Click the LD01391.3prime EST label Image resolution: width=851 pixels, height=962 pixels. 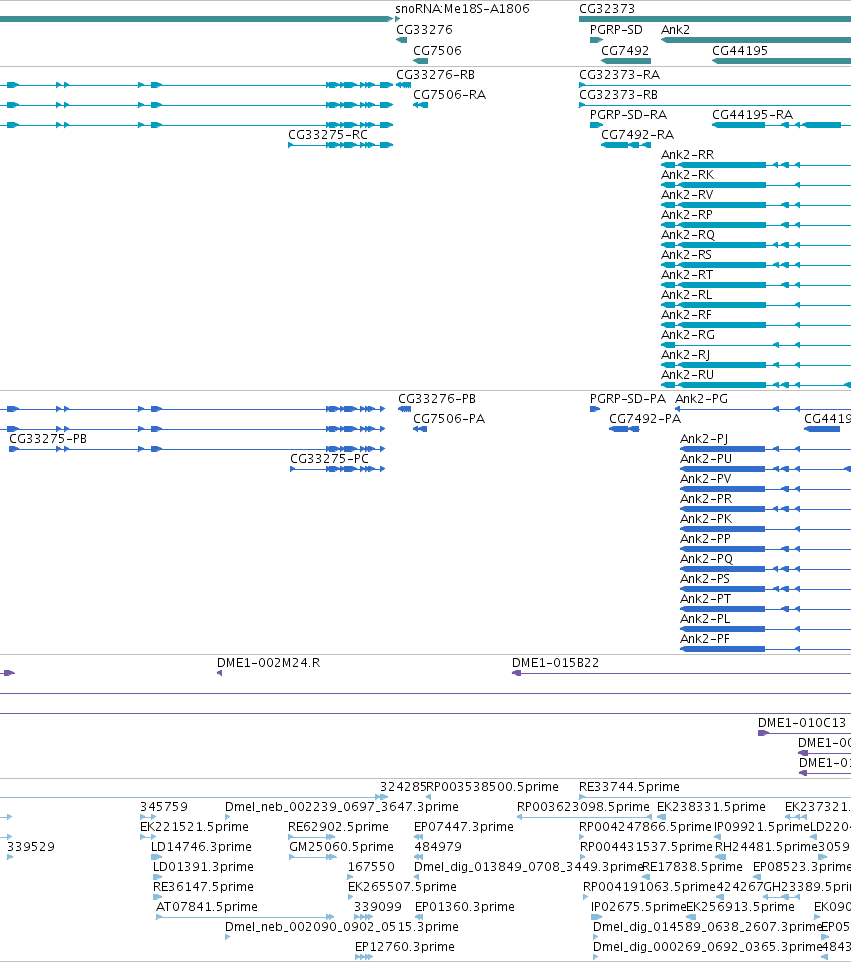point(203,868)
